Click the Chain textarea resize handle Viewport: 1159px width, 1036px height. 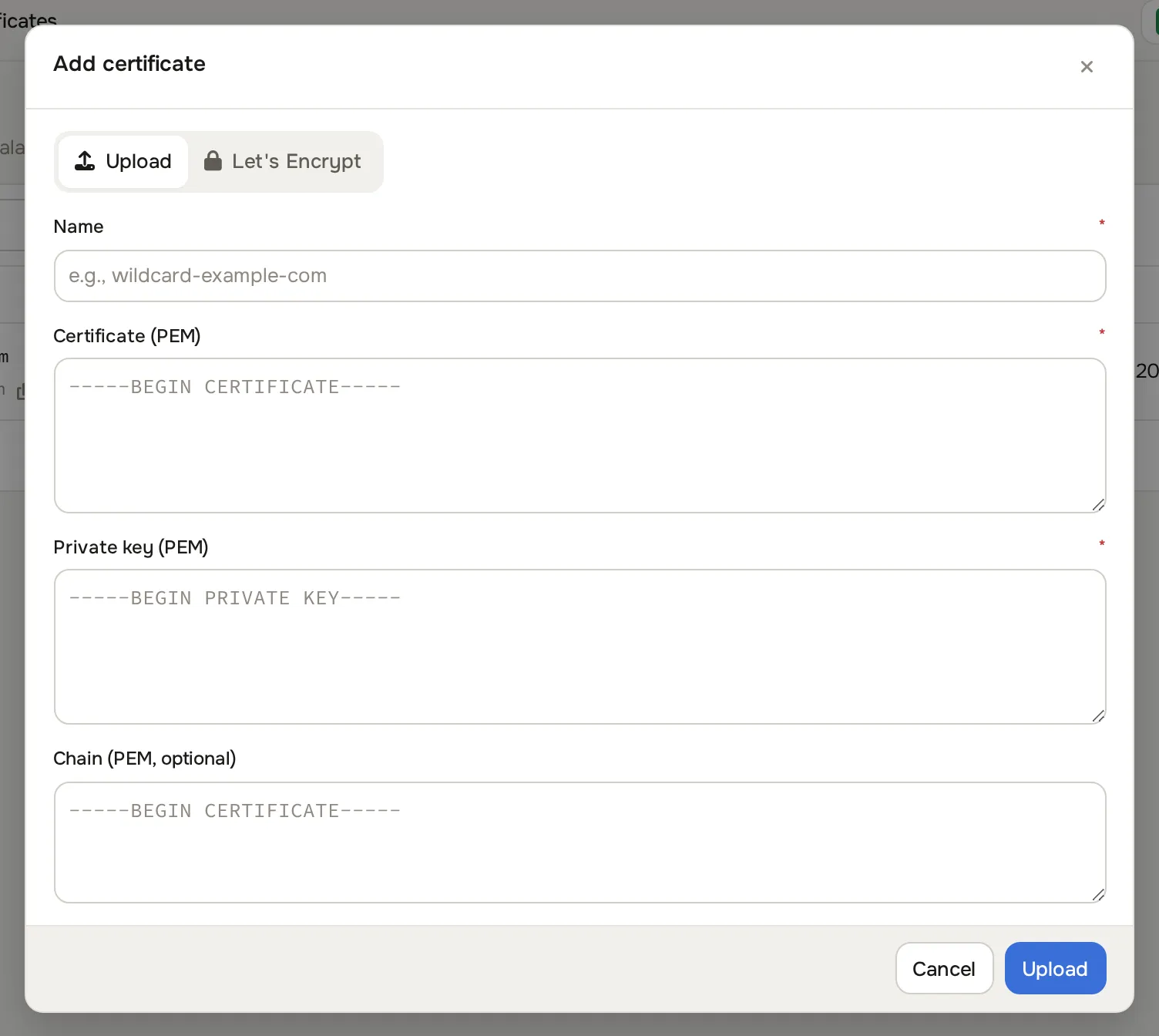click(1098, 895)
